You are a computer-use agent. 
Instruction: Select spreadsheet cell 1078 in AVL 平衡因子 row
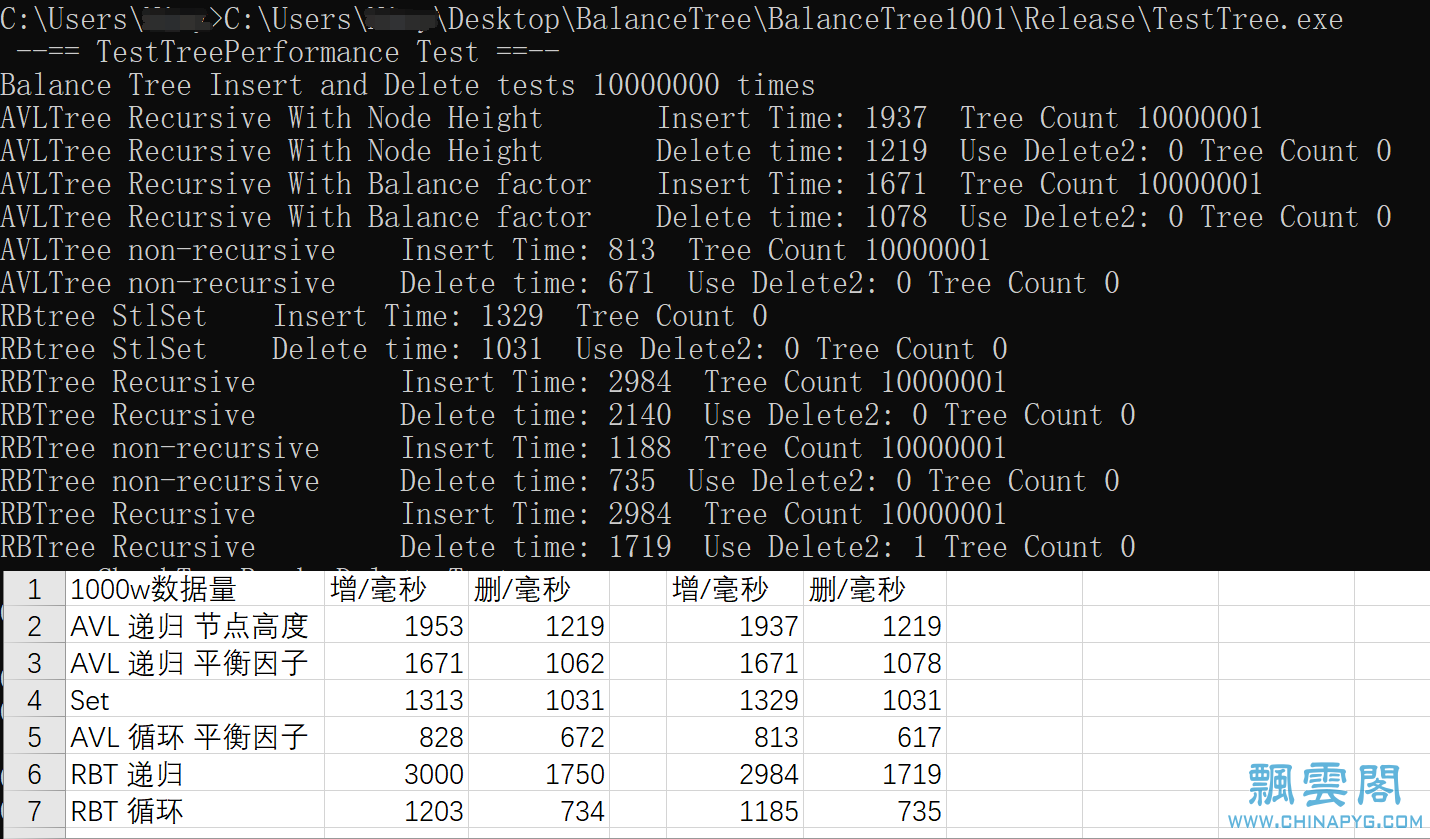875,663
